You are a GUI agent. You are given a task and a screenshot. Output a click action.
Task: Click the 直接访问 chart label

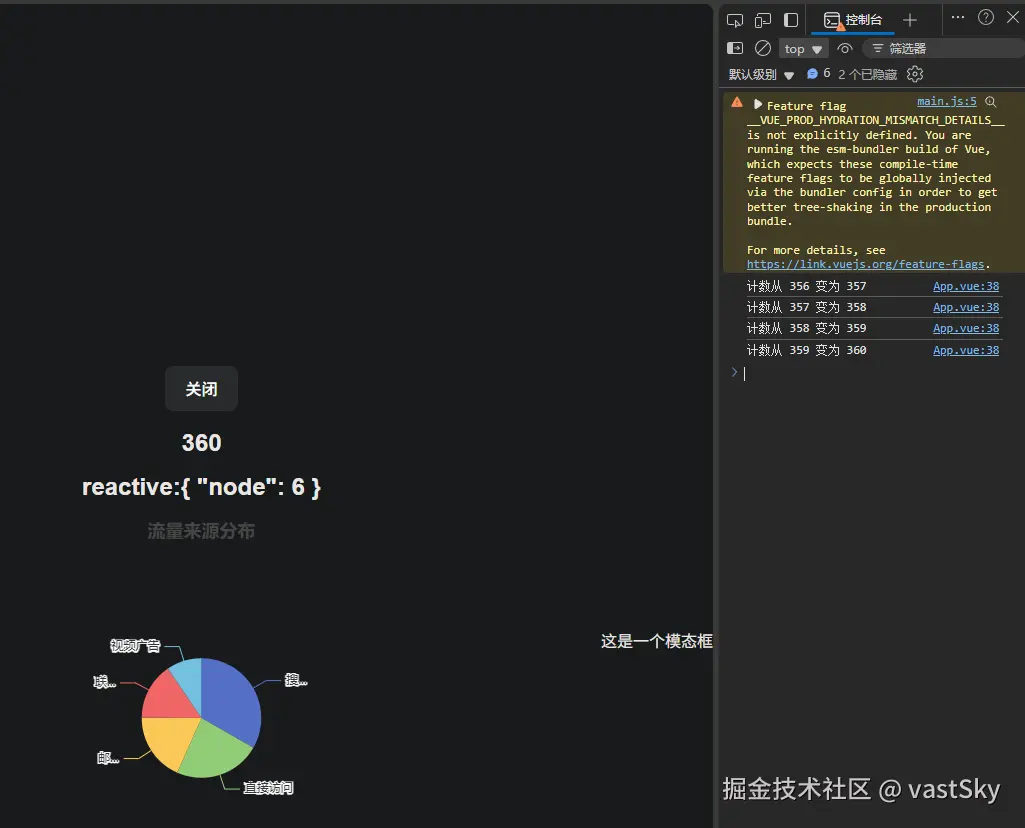coord(268,788)
